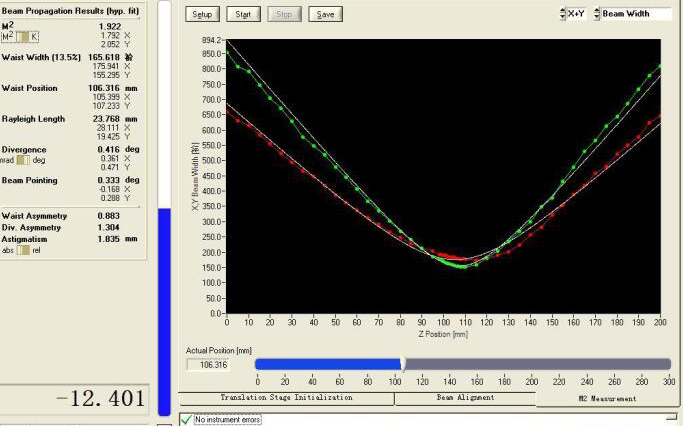683x426 pixels.
Task: Toggle astigmatism abs/rel switch
Action: coord(22,250)
